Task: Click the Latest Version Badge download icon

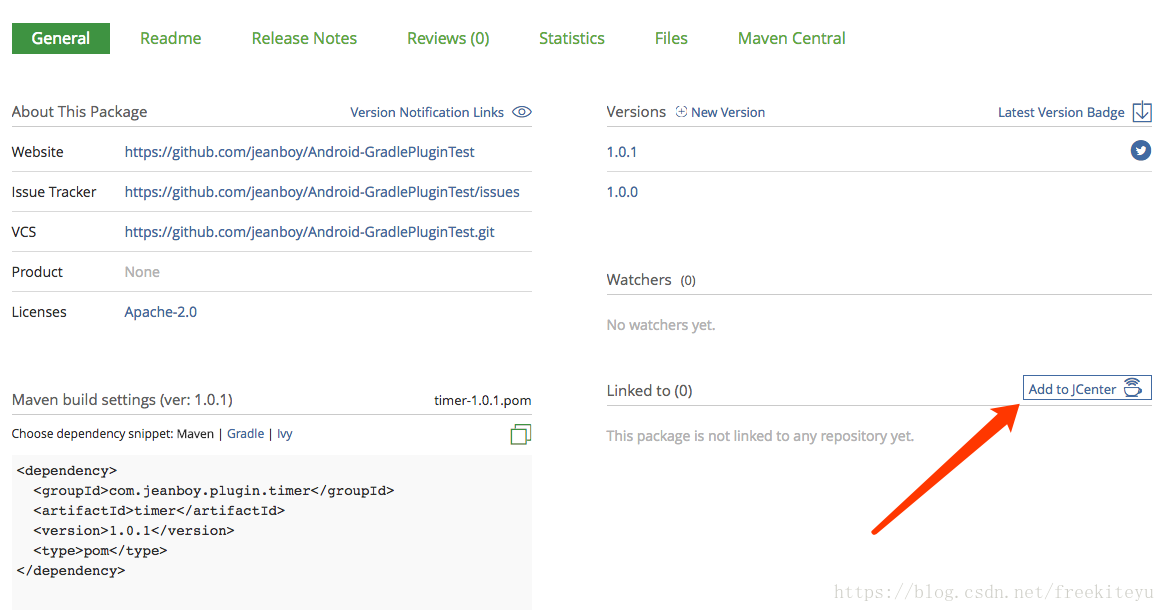Action: coord(1142,112)
